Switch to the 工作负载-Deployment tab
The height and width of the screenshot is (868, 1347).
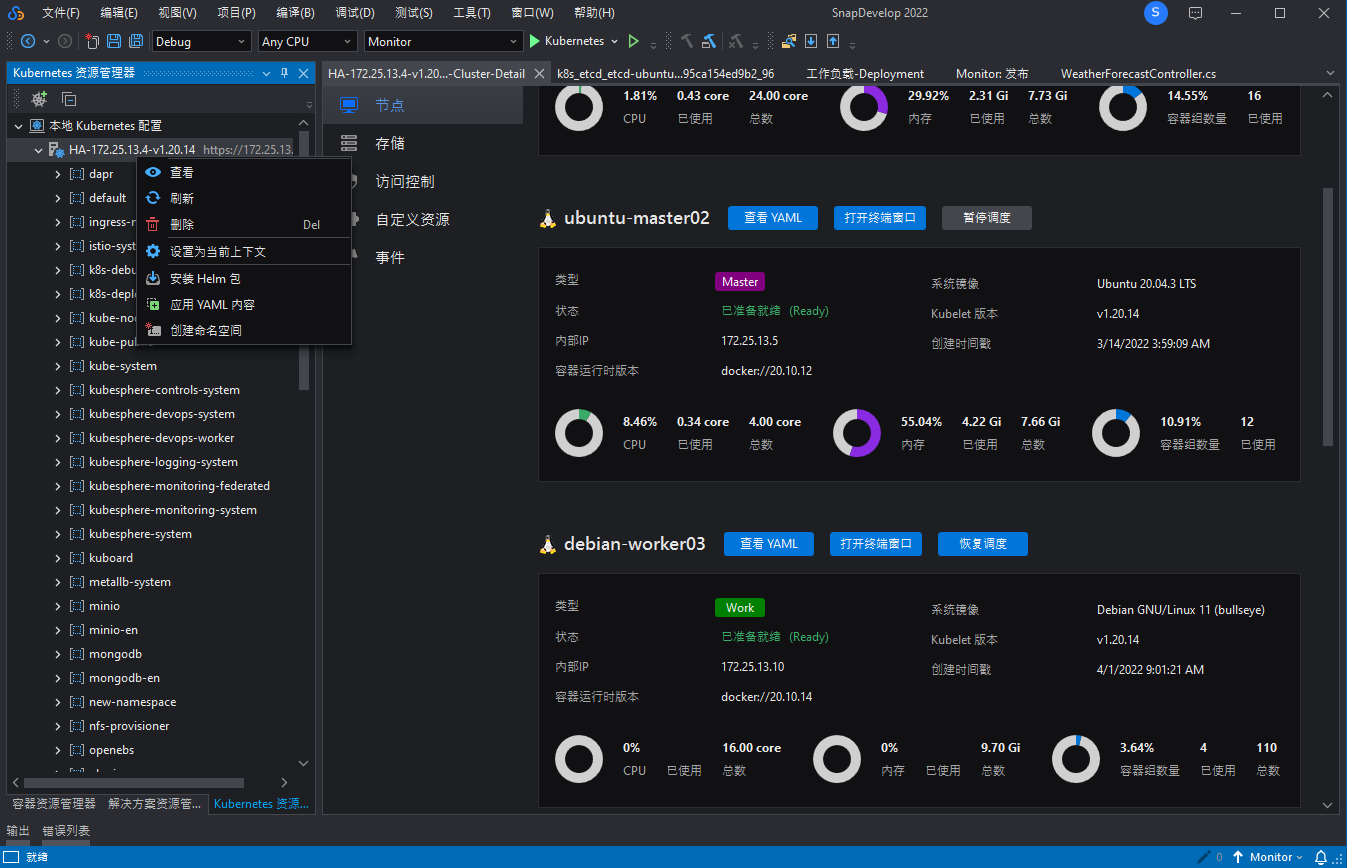865,73
